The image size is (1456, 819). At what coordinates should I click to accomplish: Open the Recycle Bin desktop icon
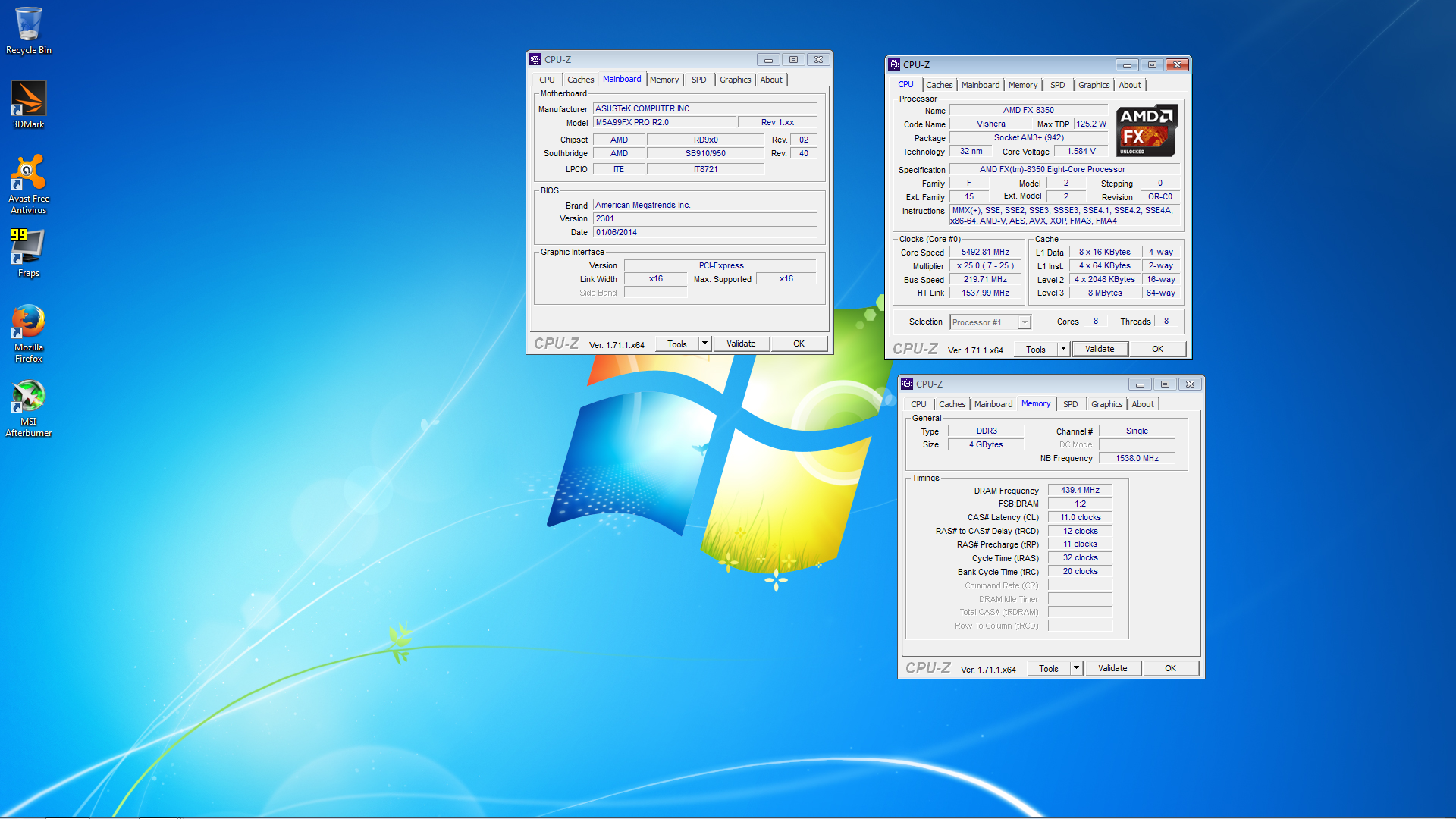(29, 30)
